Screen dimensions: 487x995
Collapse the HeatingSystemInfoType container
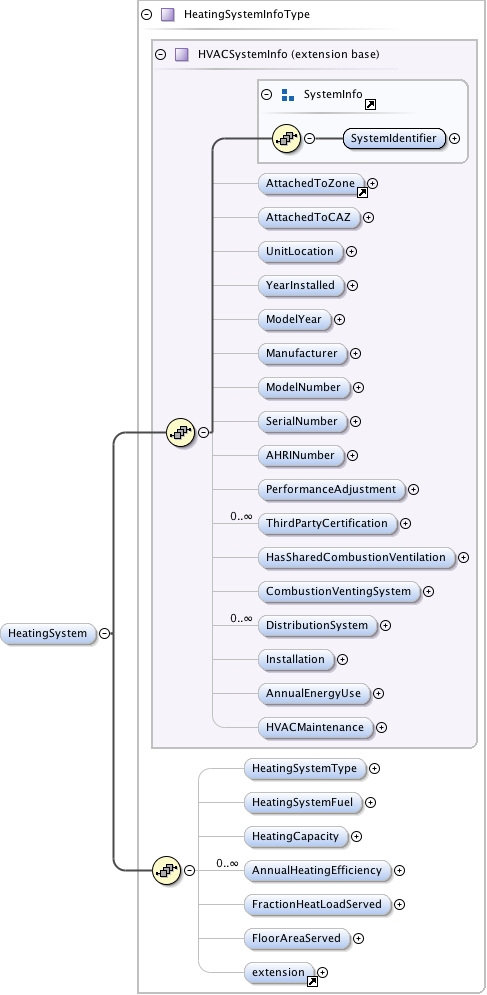click(147, 14)
